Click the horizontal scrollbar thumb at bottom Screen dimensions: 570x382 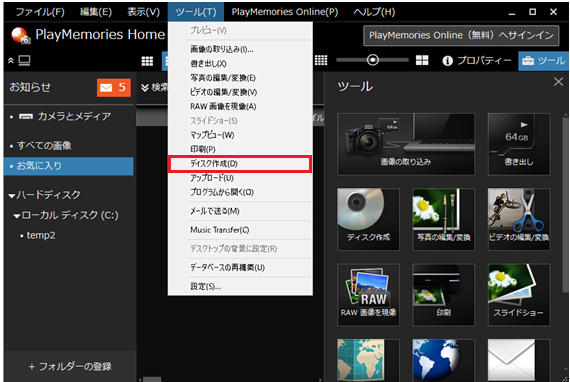(152, 379)
